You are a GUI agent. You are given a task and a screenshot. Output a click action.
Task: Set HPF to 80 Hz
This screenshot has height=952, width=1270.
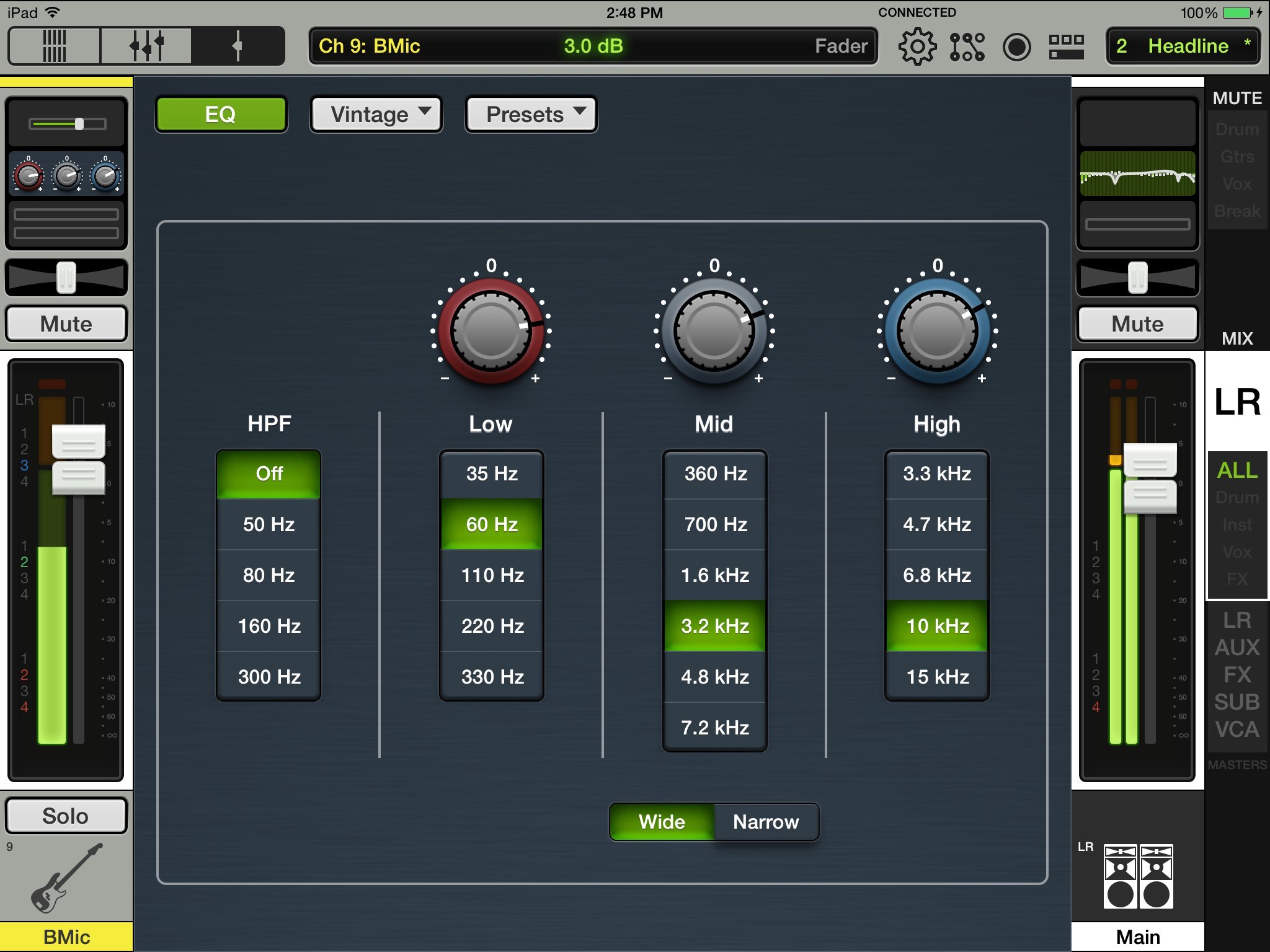coord(269,575)
